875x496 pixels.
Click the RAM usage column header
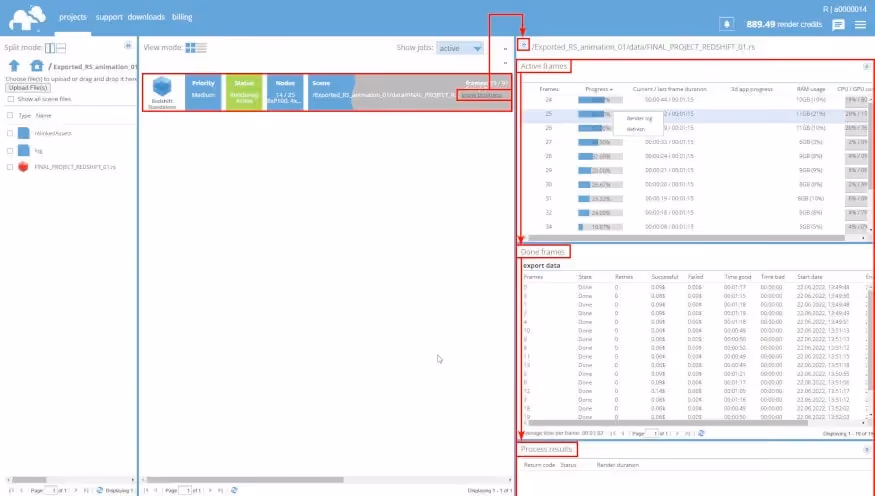click(810, 89)
